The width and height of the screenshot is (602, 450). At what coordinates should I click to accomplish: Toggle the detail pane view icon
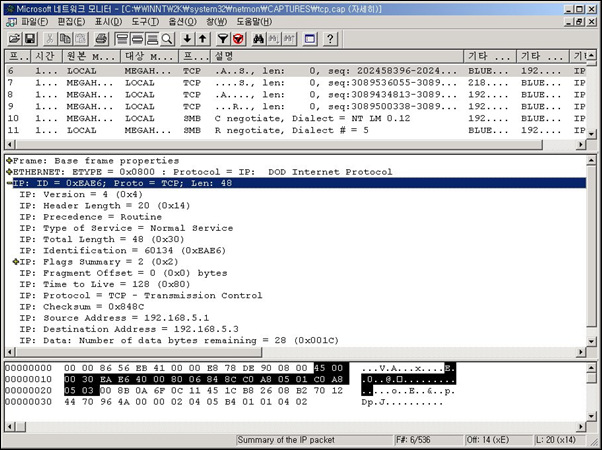137,39
